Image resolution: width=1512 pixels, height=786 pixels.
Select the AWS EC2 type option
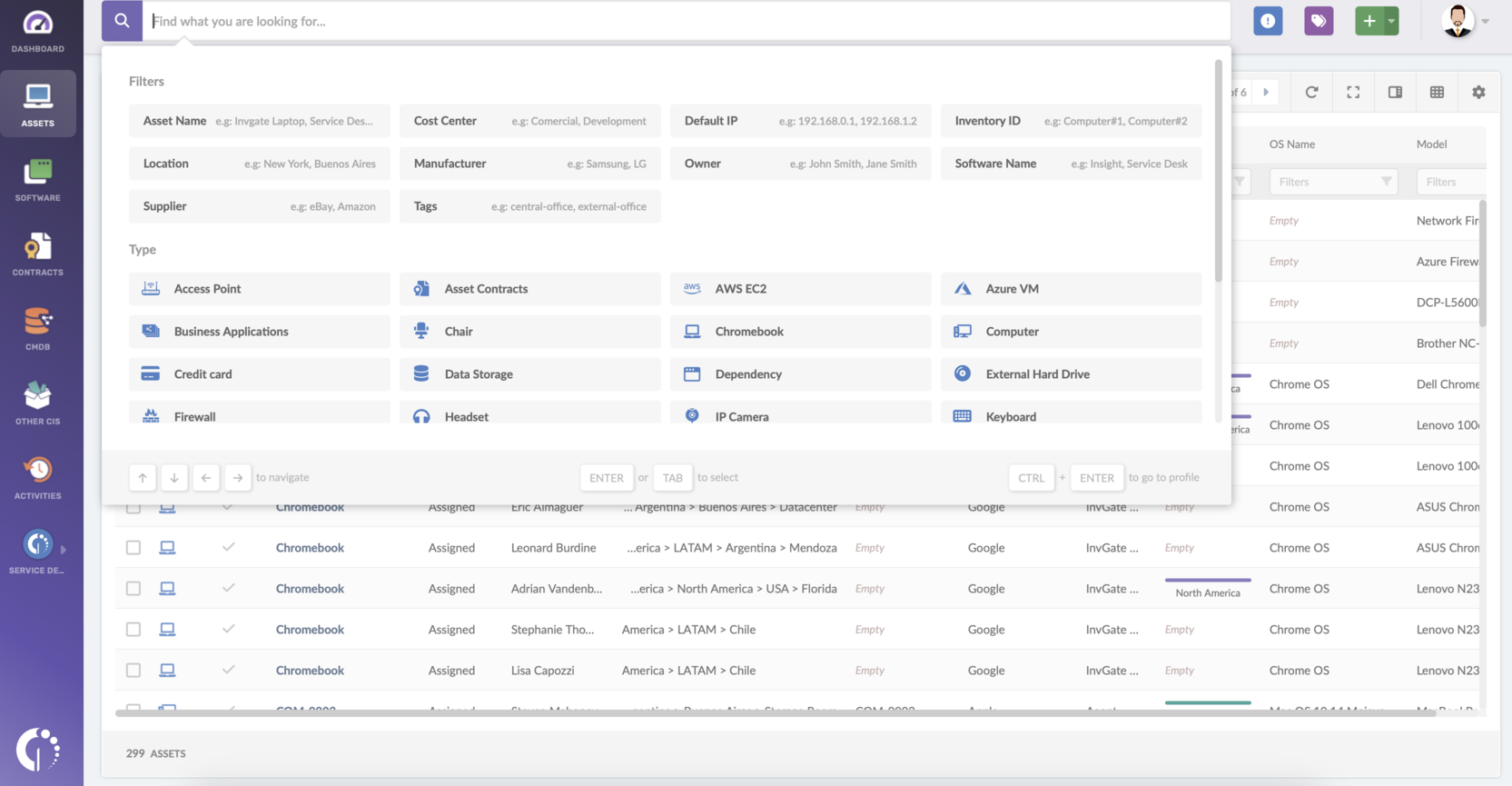[x=800, y=289]
